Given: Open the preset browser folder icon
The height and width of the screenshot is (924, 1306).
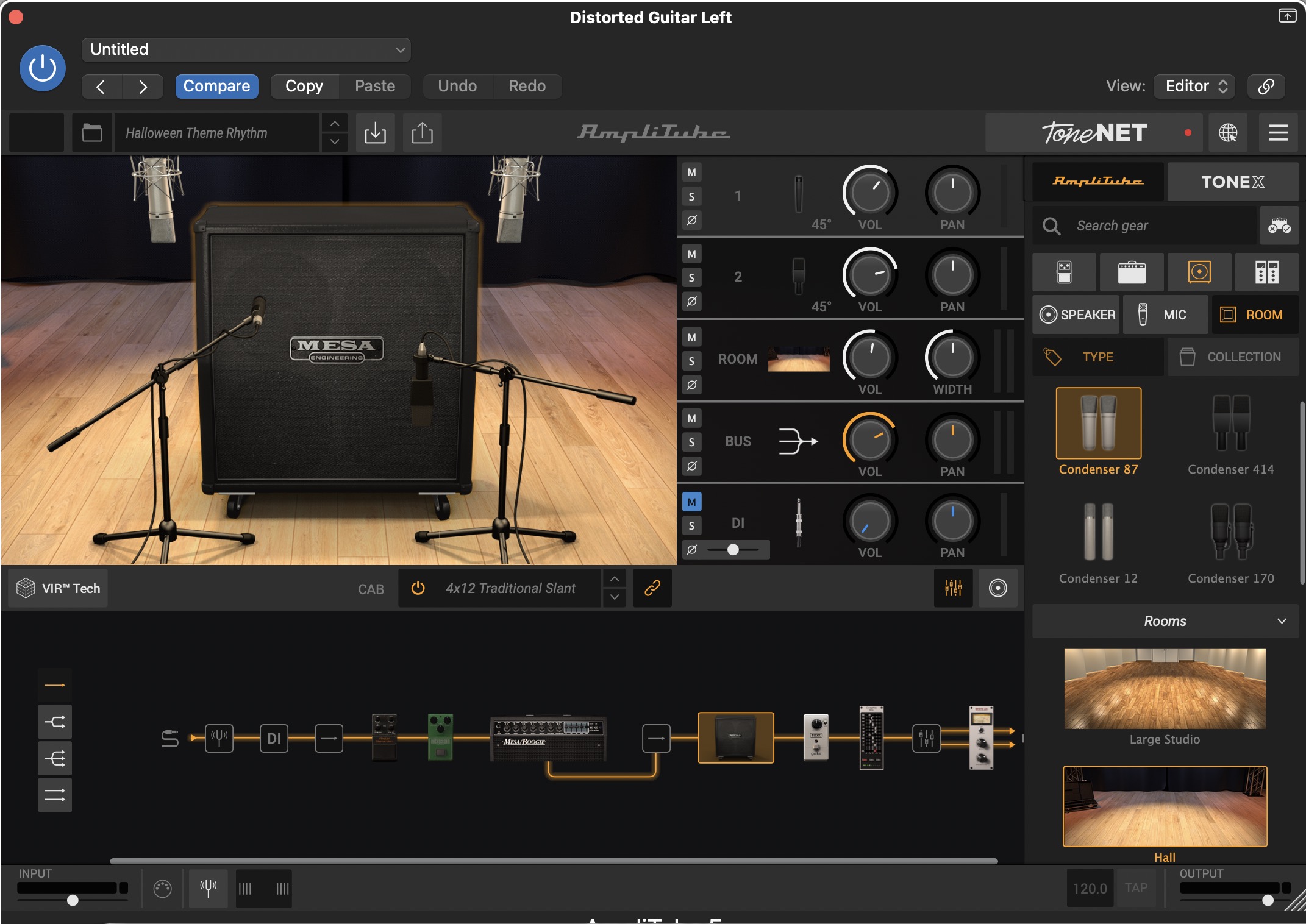Looking at the screenshot, I should click(92, 132).
